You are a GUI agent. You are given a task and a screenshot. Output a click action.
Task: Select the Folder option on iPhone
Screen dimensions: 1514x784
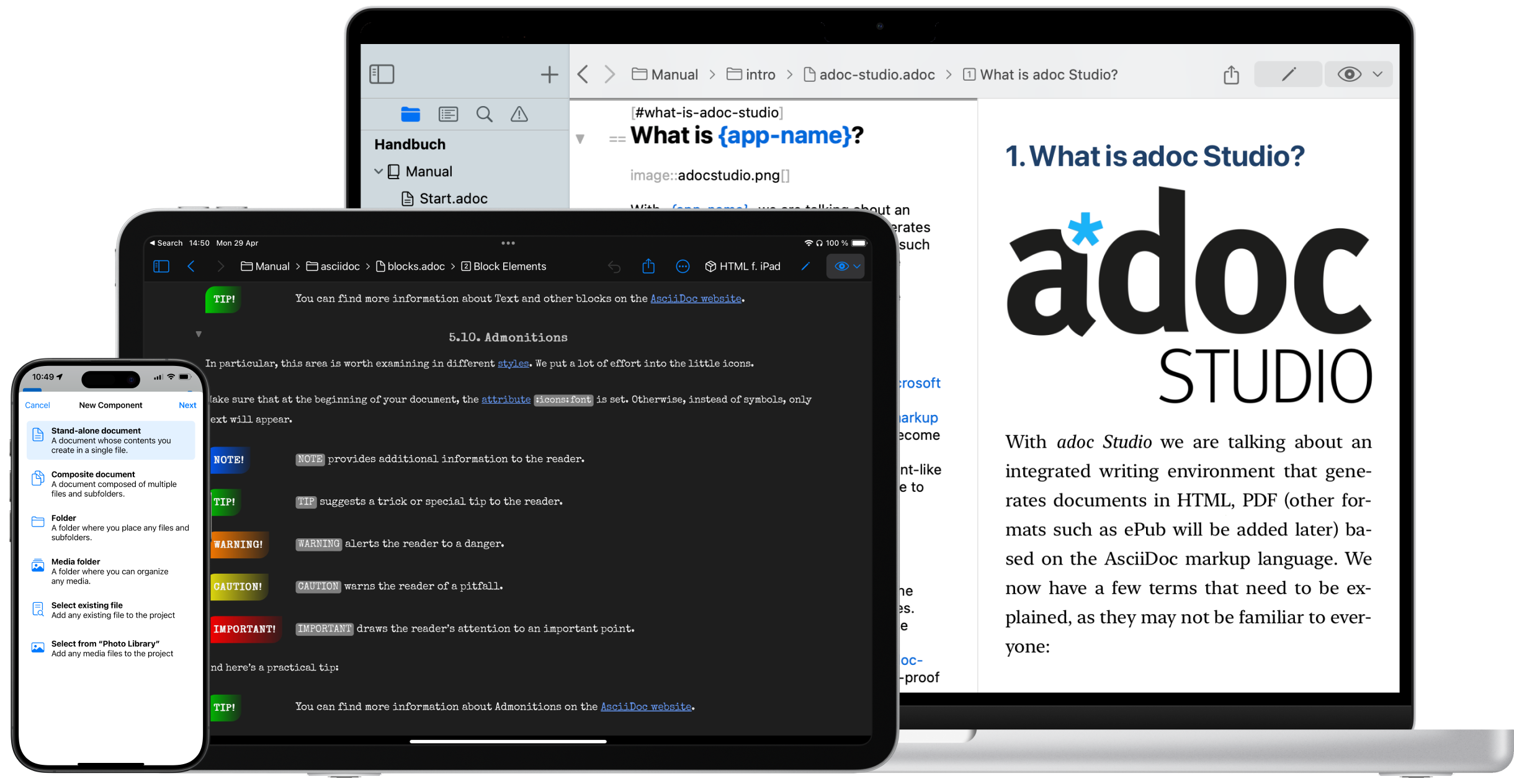coord(111,528)
